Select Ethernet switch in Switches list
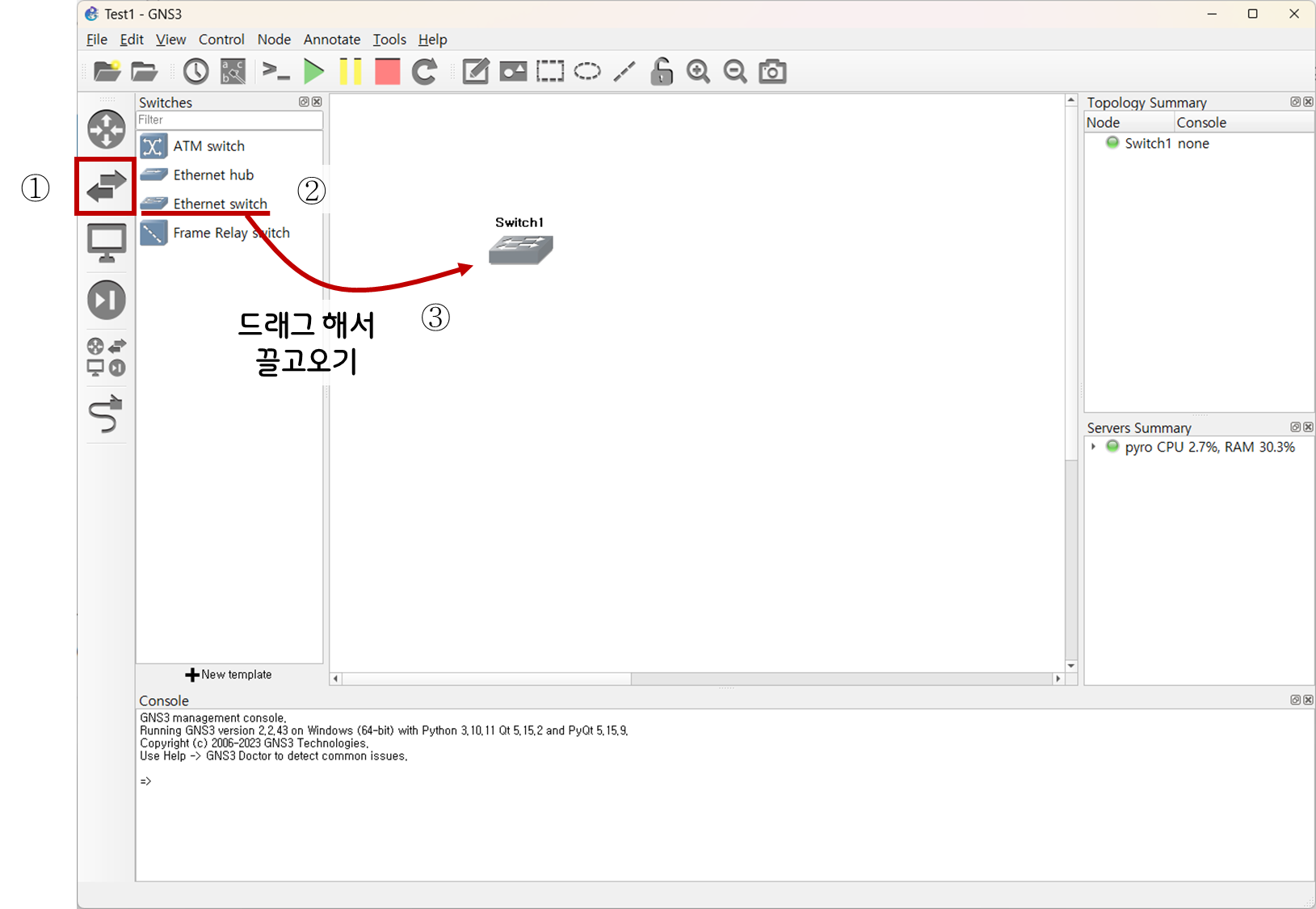Image resolution: width=1316 pixels, height=909 pixels. pyautogui.click(x=229, y=204)
